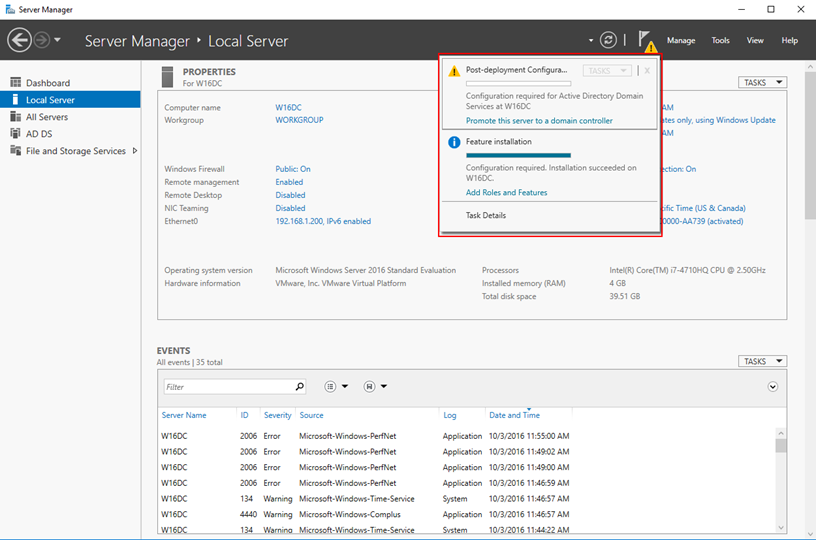Click the Add Roles and Features link
Screen dimensions: 816x540
[506, 192]
